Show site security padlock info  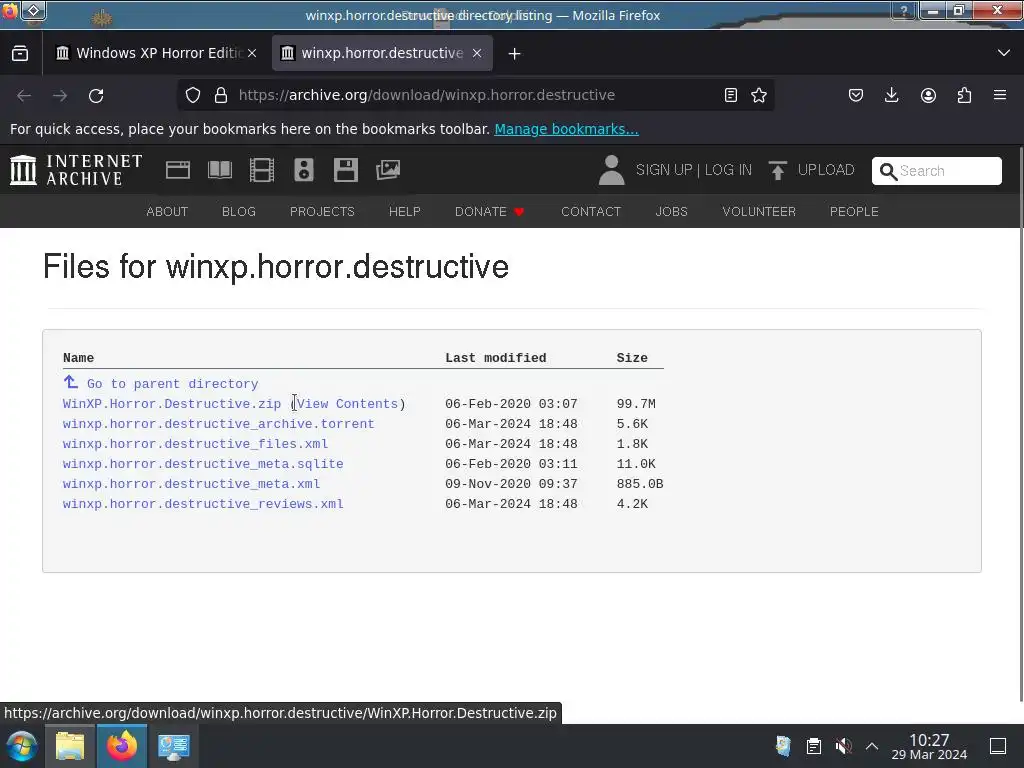[x=221, y=95]
